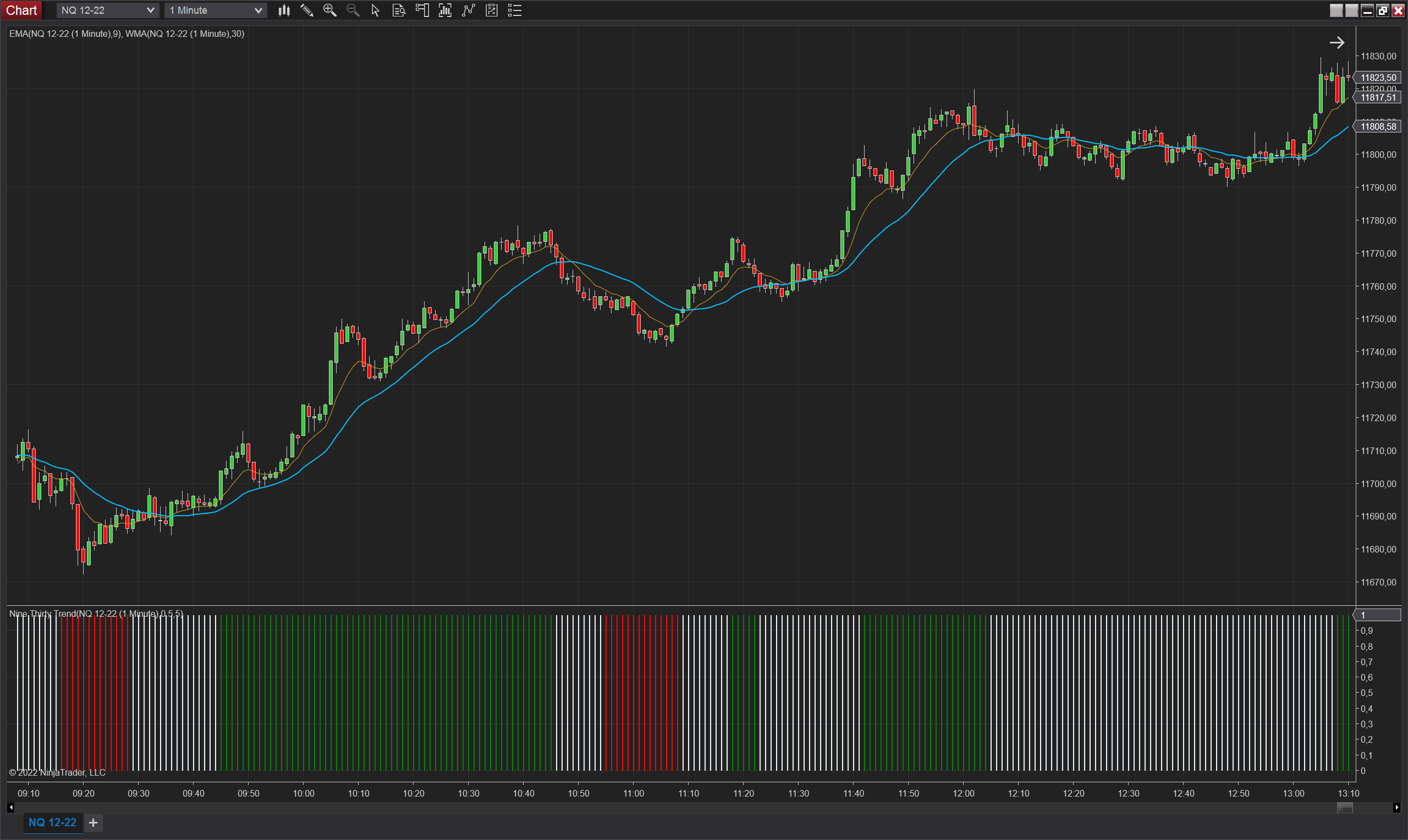
Task: Click the zoom in magnifier icon
Action: (x=329, y=10)
